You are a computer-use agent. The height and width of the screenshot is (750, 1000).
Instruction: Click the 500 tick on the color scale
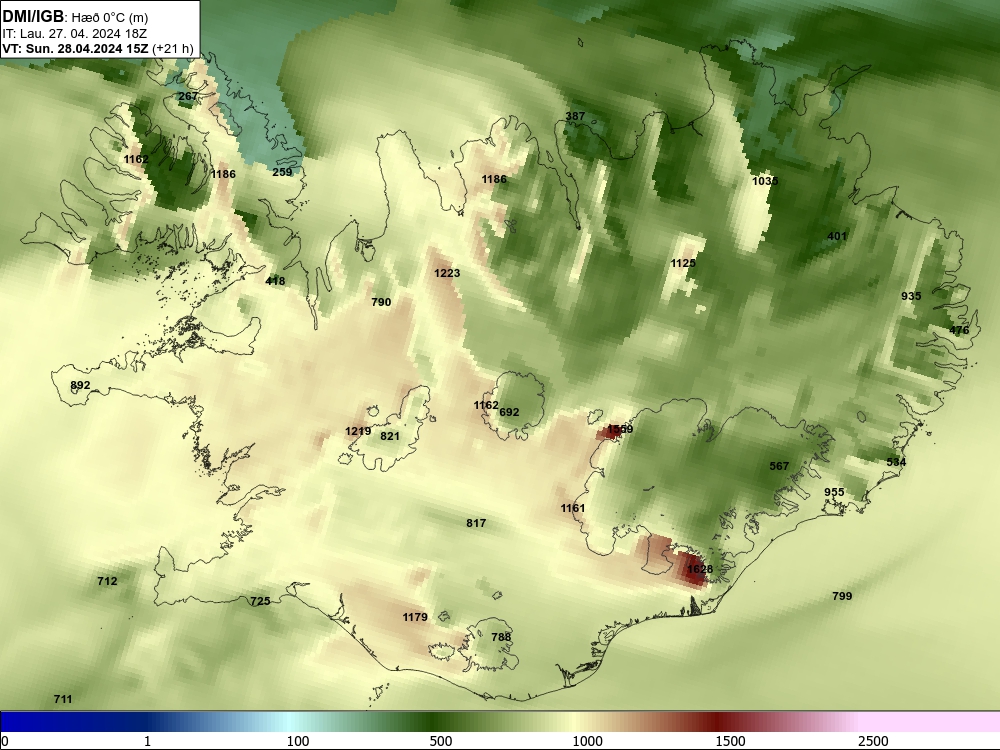point(441,741)
